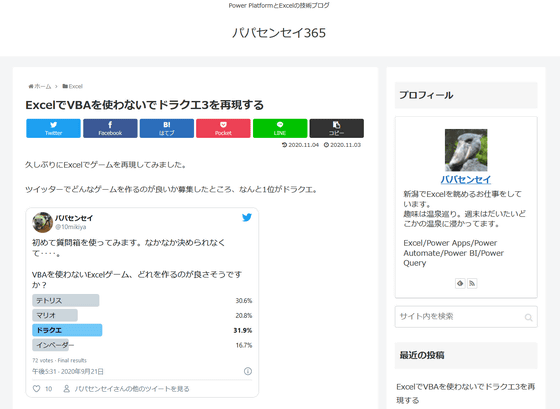
Task: Like the tweet with the heart icon
Action: click(x=36, y=389)
